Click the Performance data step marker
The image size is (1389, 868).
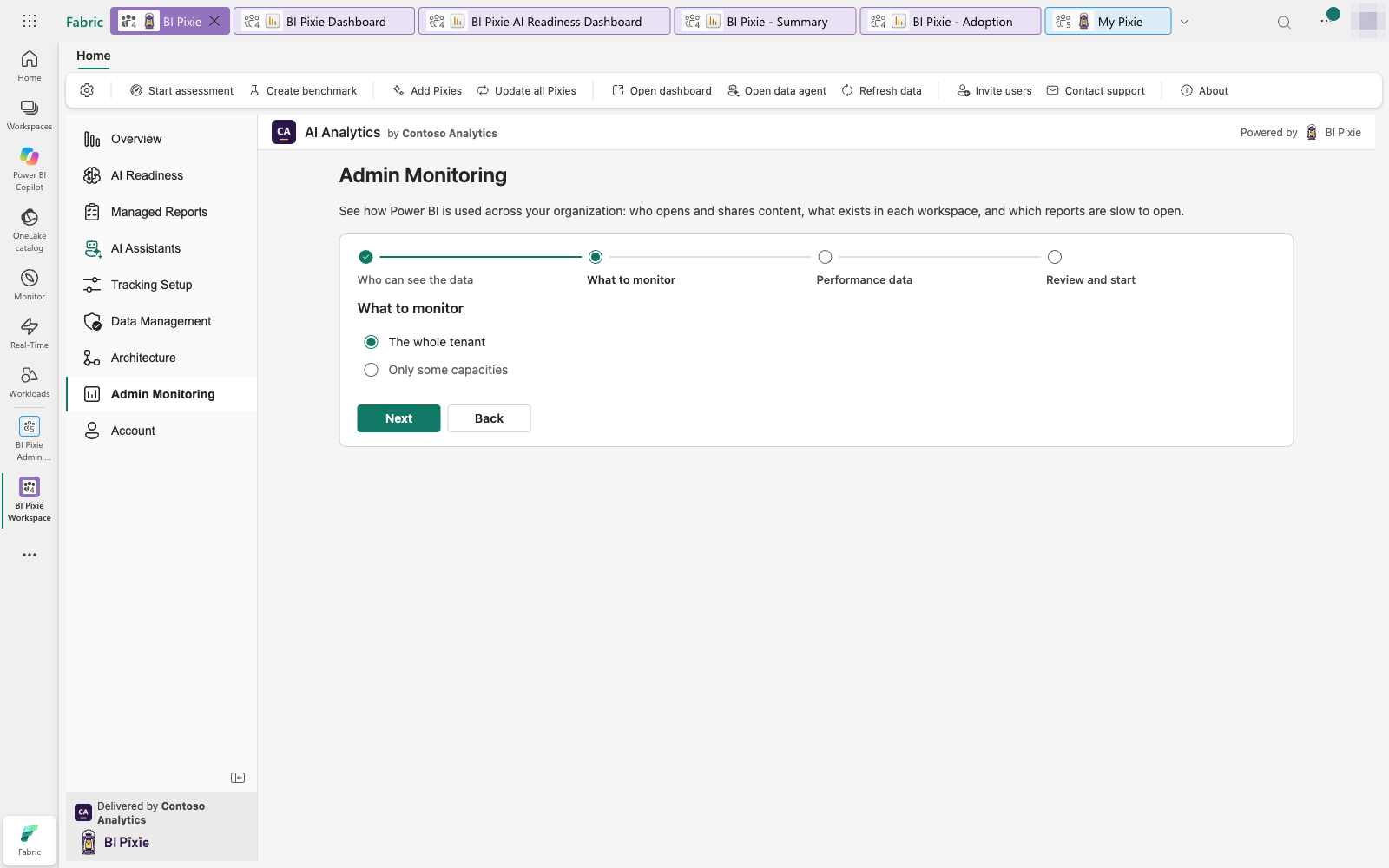tap(825, 257)
